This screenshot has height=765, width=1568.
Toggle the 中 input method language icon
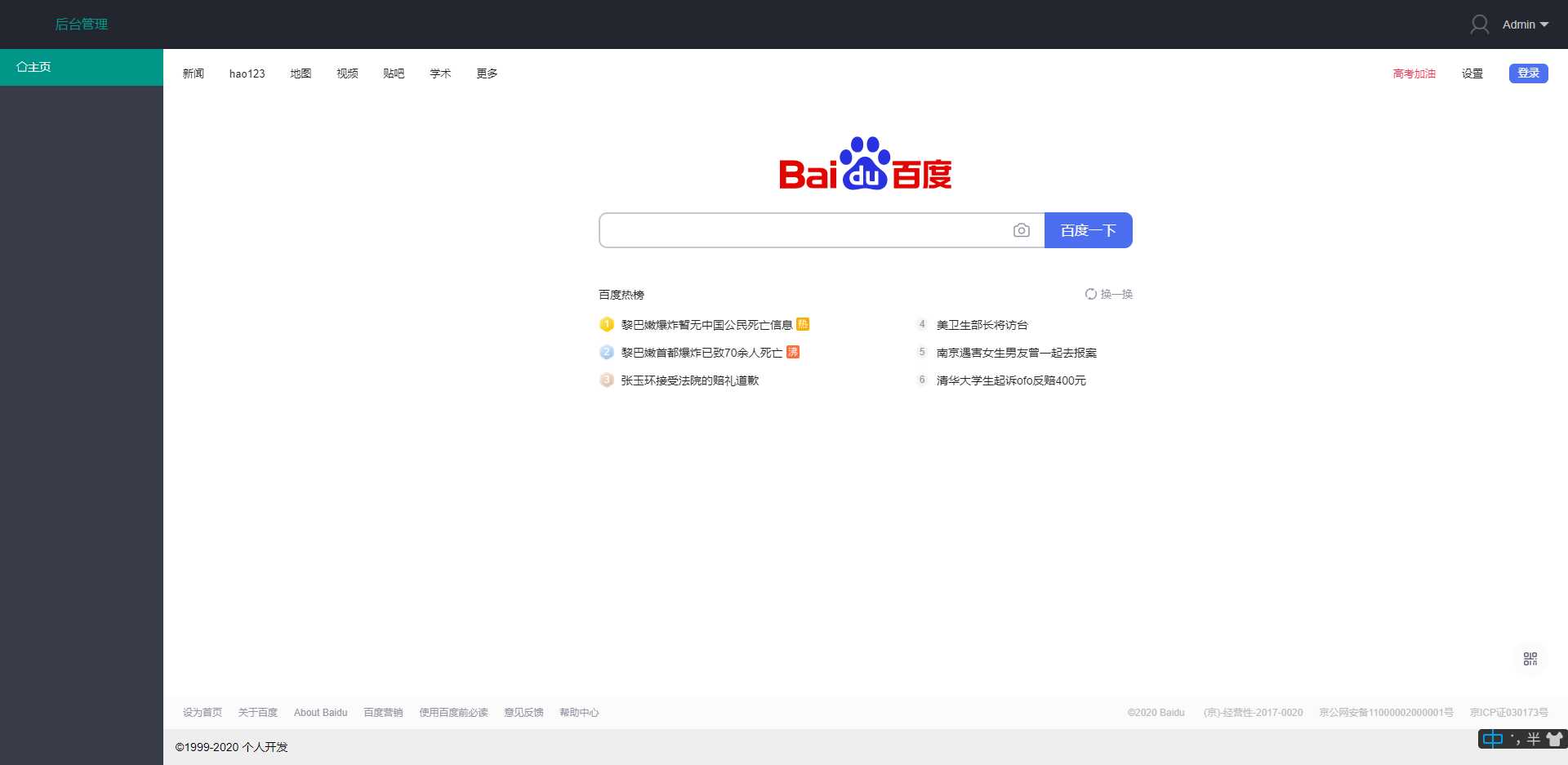pos(1493,739)
